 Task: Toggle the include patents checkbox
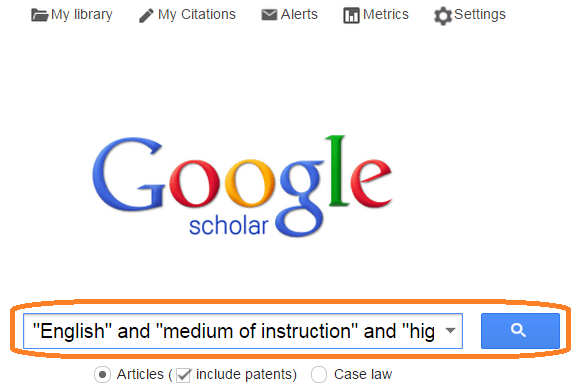pyautogui.click(x=183, y=375)
